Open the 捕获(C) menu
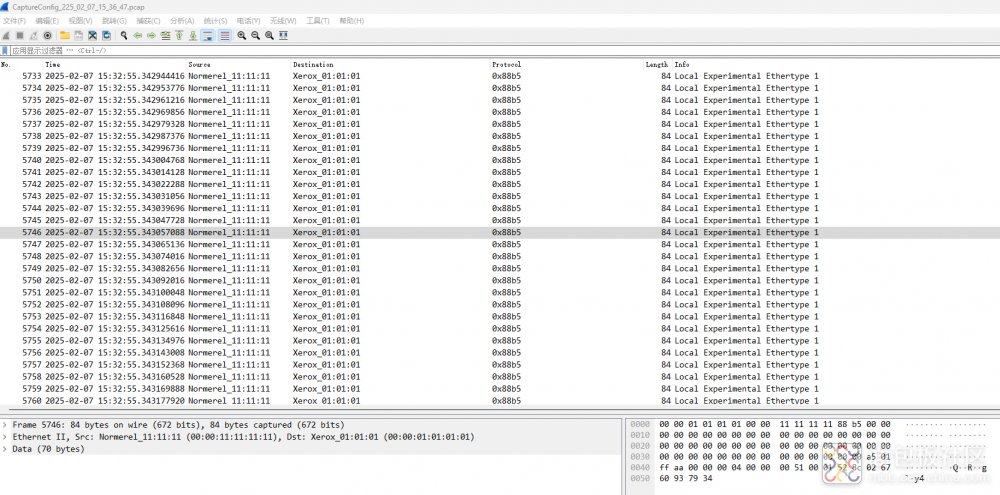Image resolution: width=1000 pixels, height=495 pixels. pyautogui.click(x=148, y=21)
